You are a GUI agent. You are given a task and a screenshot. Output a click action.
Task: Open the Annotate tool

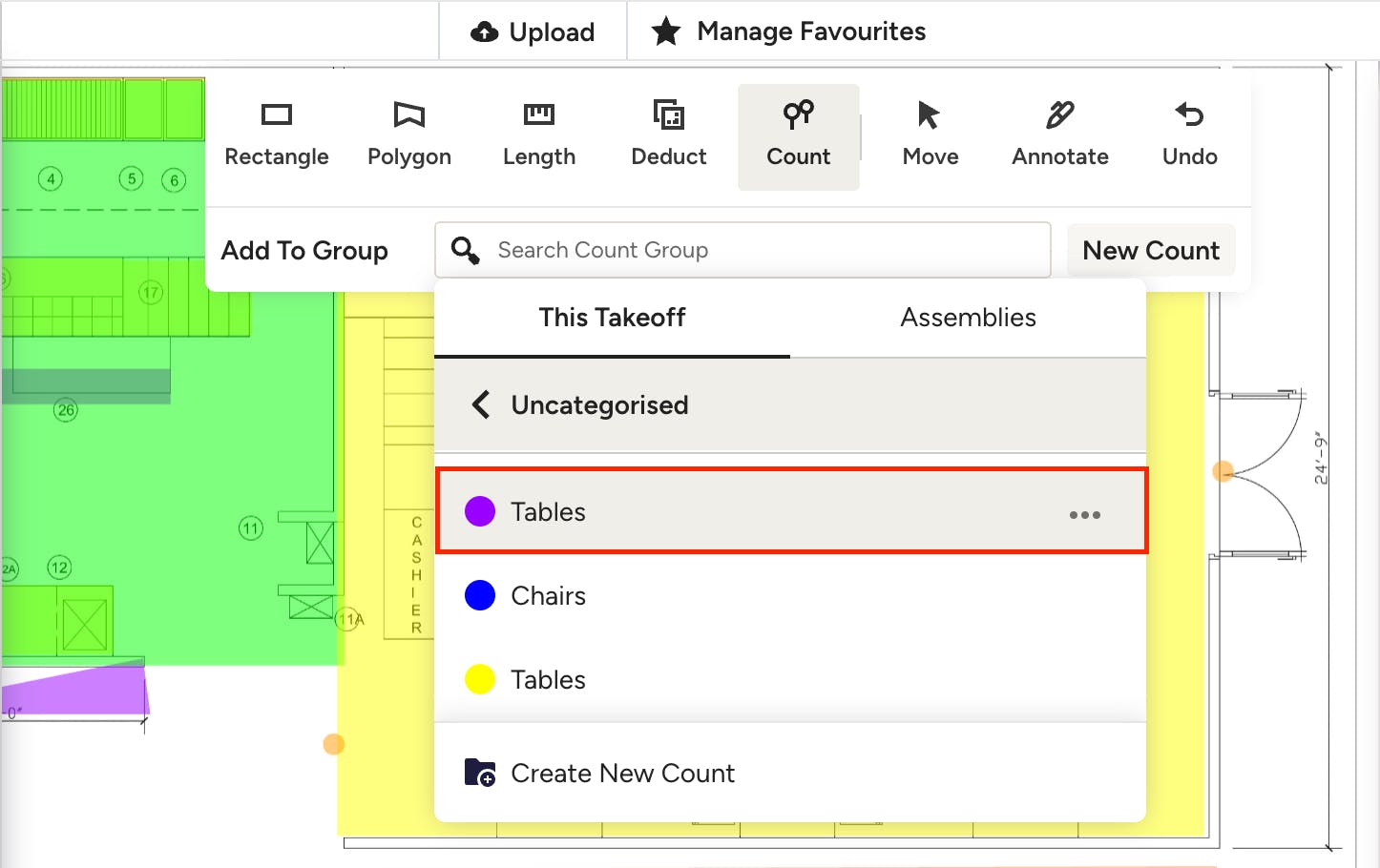pos(1059,135)
